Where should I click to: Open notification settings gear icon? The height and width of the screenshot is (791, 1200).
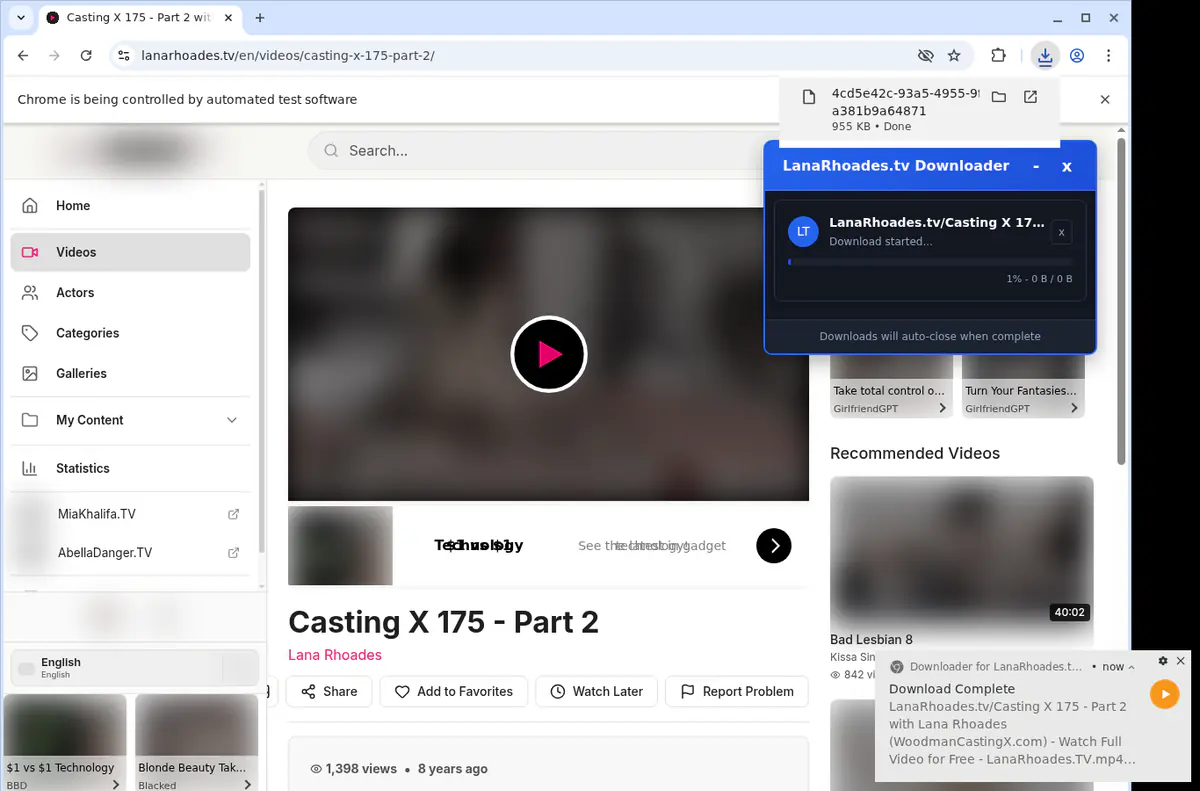[1163, 661]
